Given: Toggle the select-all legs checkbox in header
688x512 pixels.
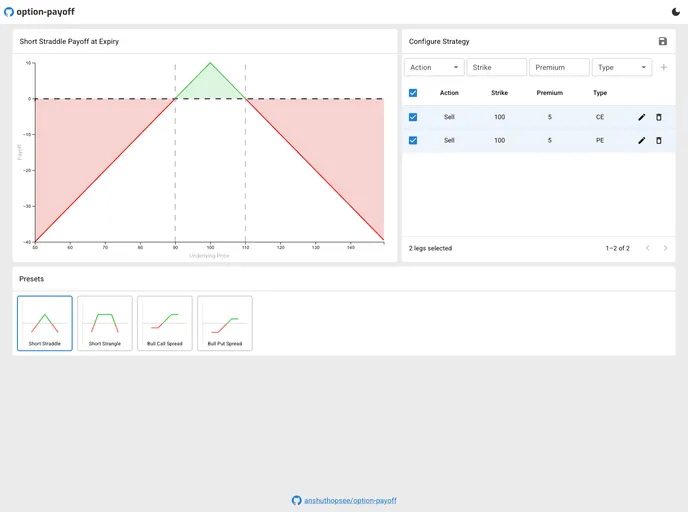Looking at the screenshot, I should click(413, 93).
